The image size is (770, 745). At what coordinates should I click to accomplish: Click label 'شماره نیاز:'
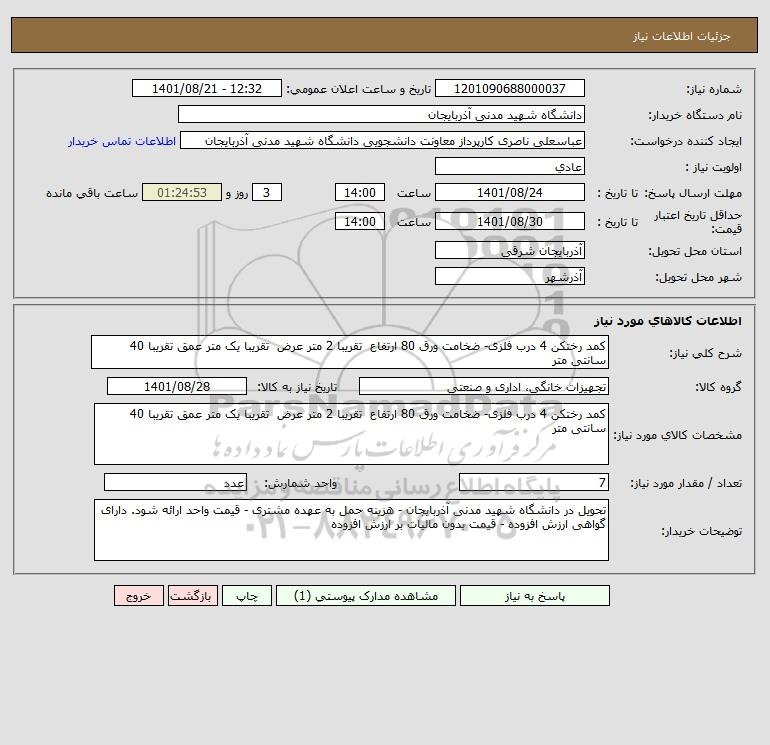(714, 89)
